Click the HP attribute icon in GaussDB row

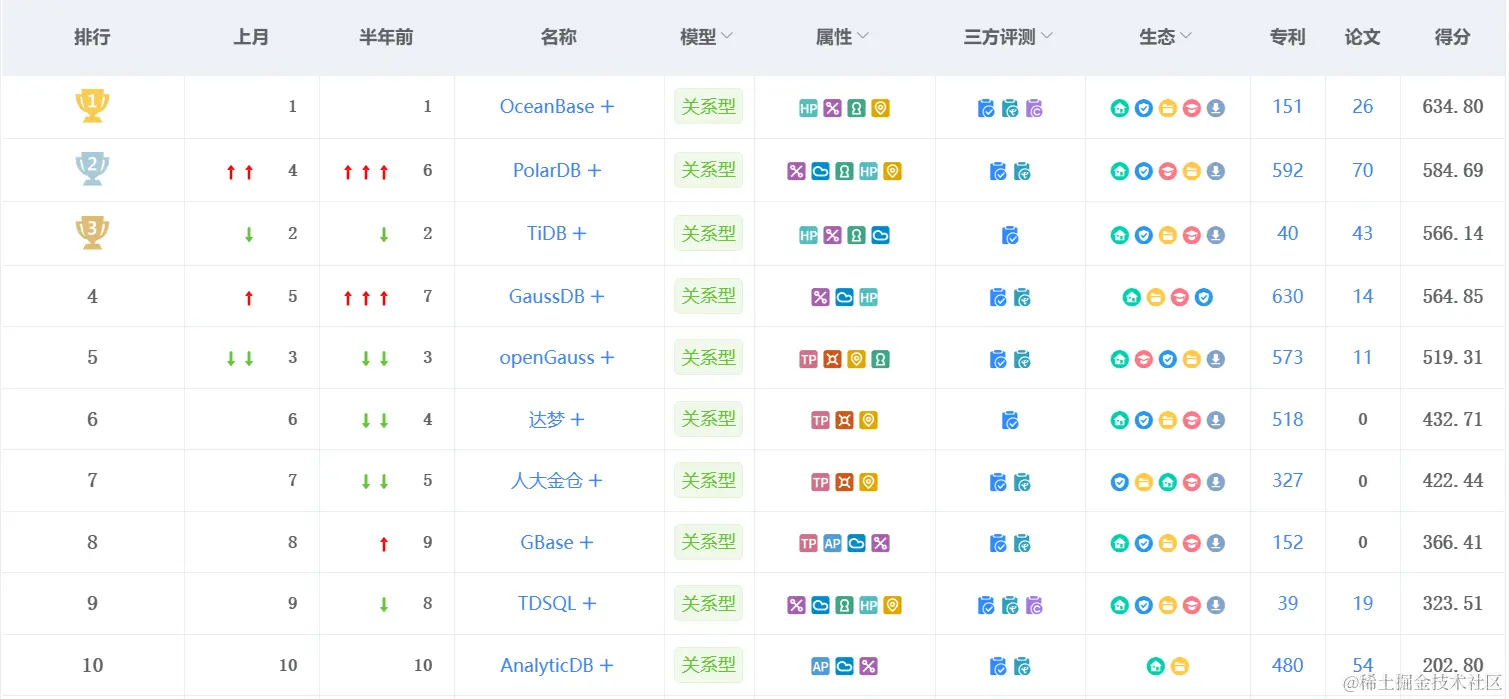tap(868, 297)
